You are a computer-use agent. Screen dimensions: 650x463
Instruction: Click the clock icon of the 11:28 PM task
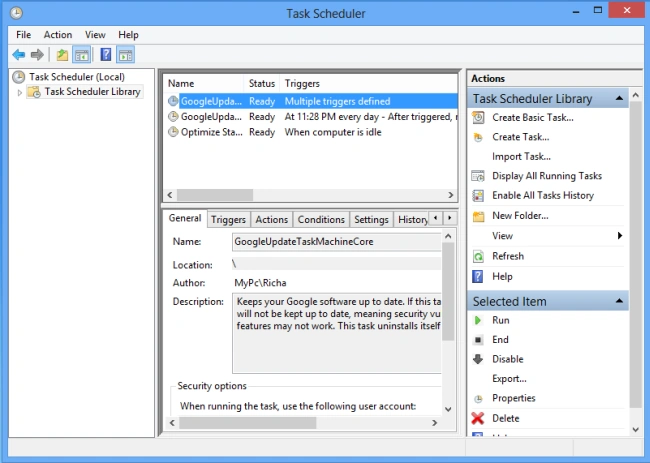tap(173, 117)
